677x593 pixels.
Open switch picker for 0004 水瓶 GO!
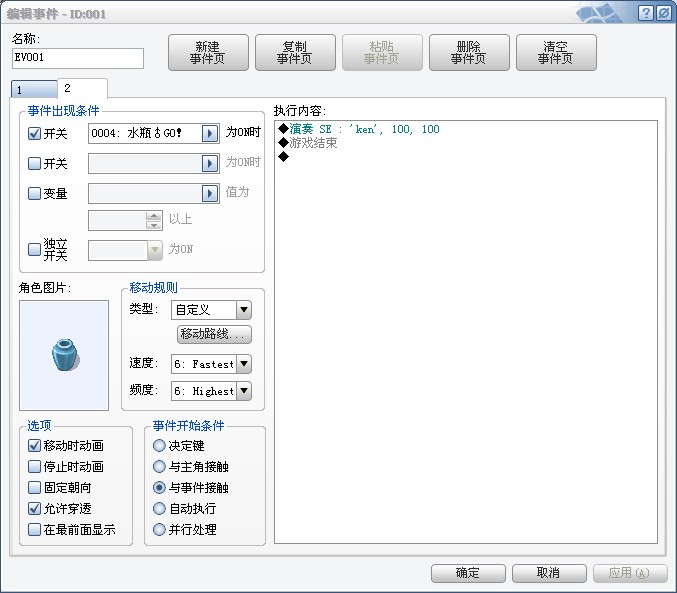(x=210, y=133)
